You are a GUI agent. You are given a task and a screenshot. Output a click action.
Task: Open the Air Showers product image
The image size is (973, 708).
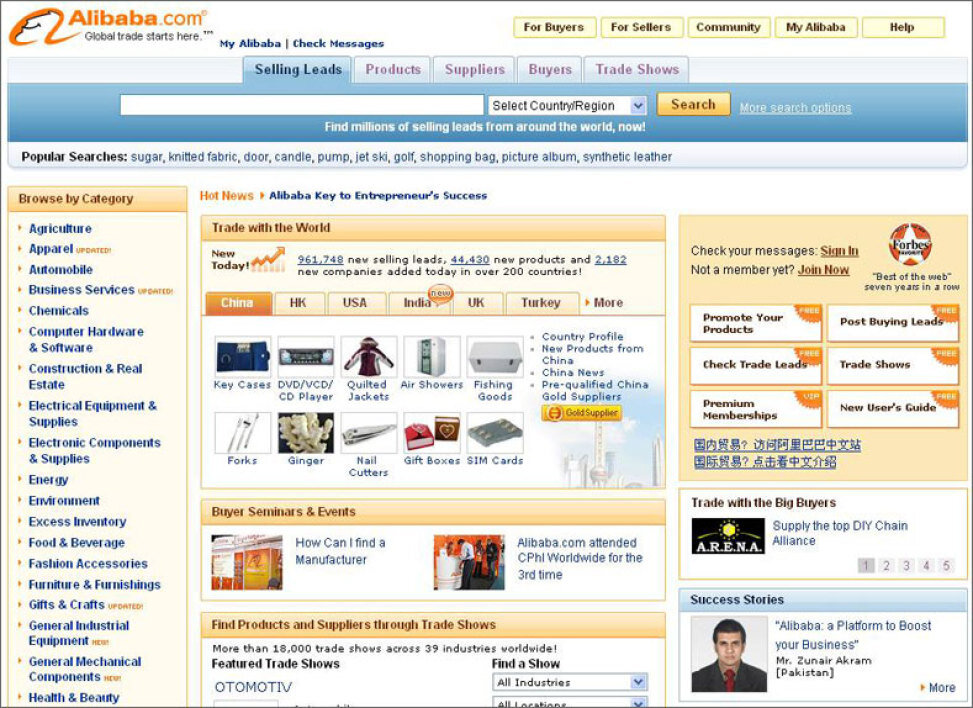click(432, 357)
